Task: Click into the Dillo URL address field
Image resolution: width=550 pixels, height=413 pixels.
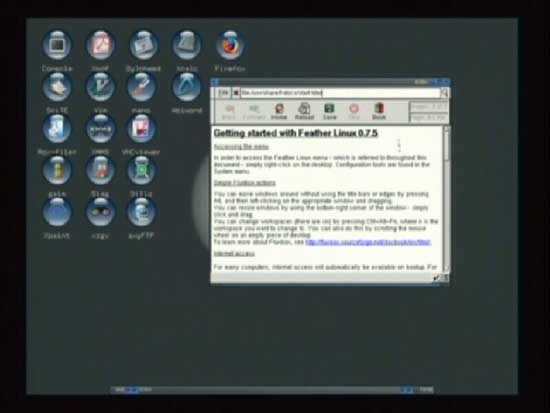Action: (x=340, y=93)
